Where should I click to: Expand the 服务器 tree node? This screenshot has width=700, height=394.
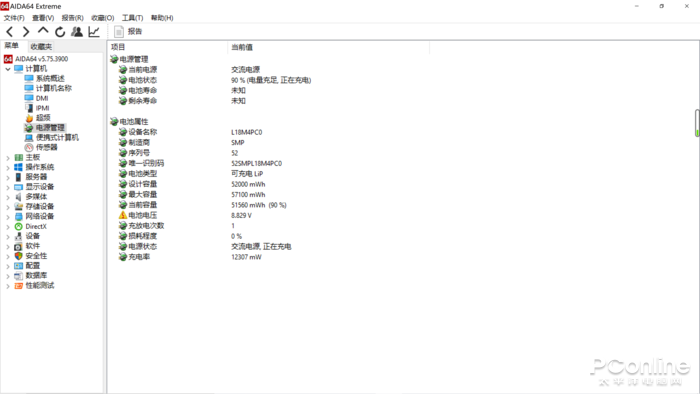8,177
